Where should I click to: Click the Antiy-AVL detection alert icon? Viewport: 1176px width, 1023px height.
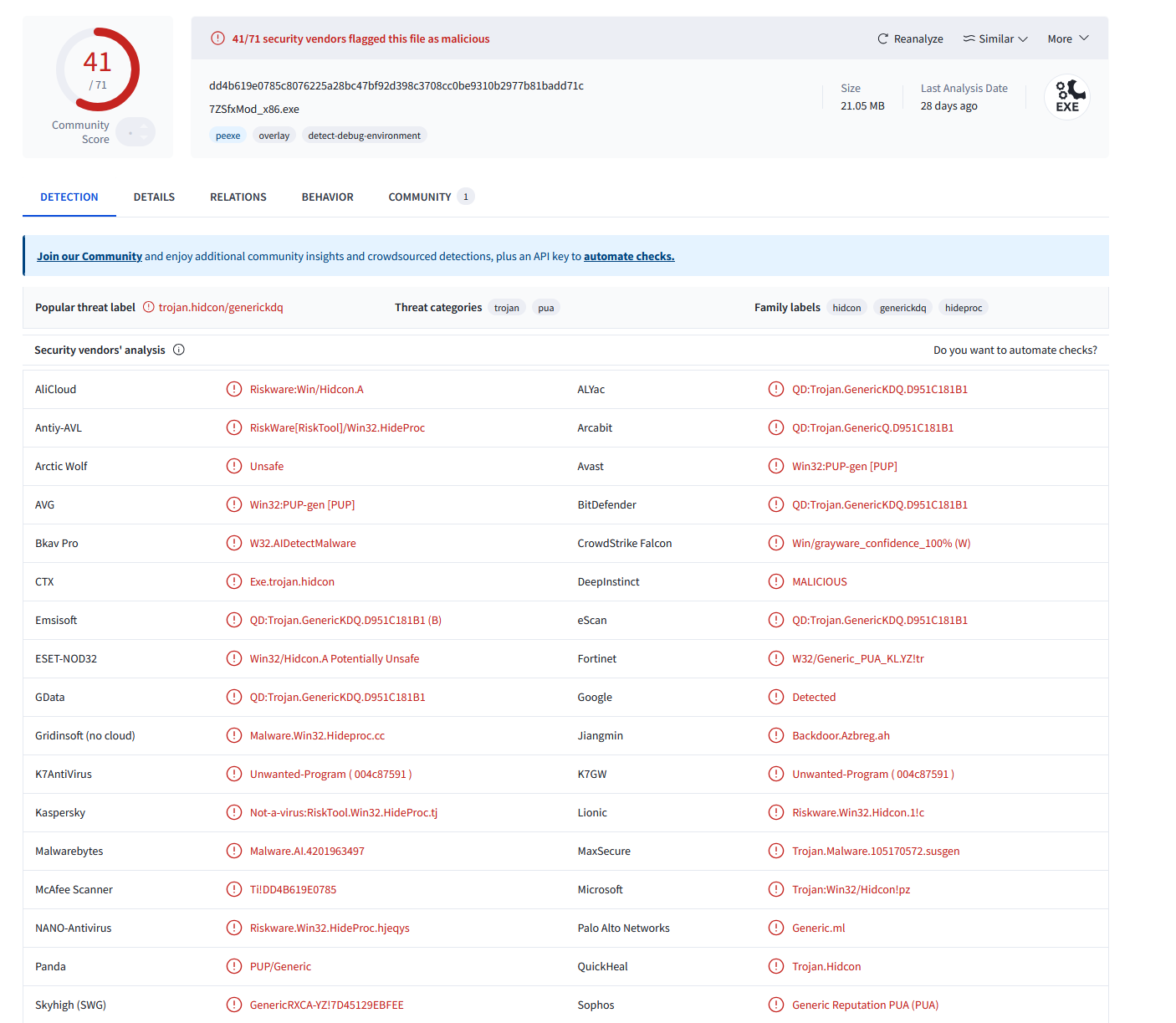tap(234, 427)
